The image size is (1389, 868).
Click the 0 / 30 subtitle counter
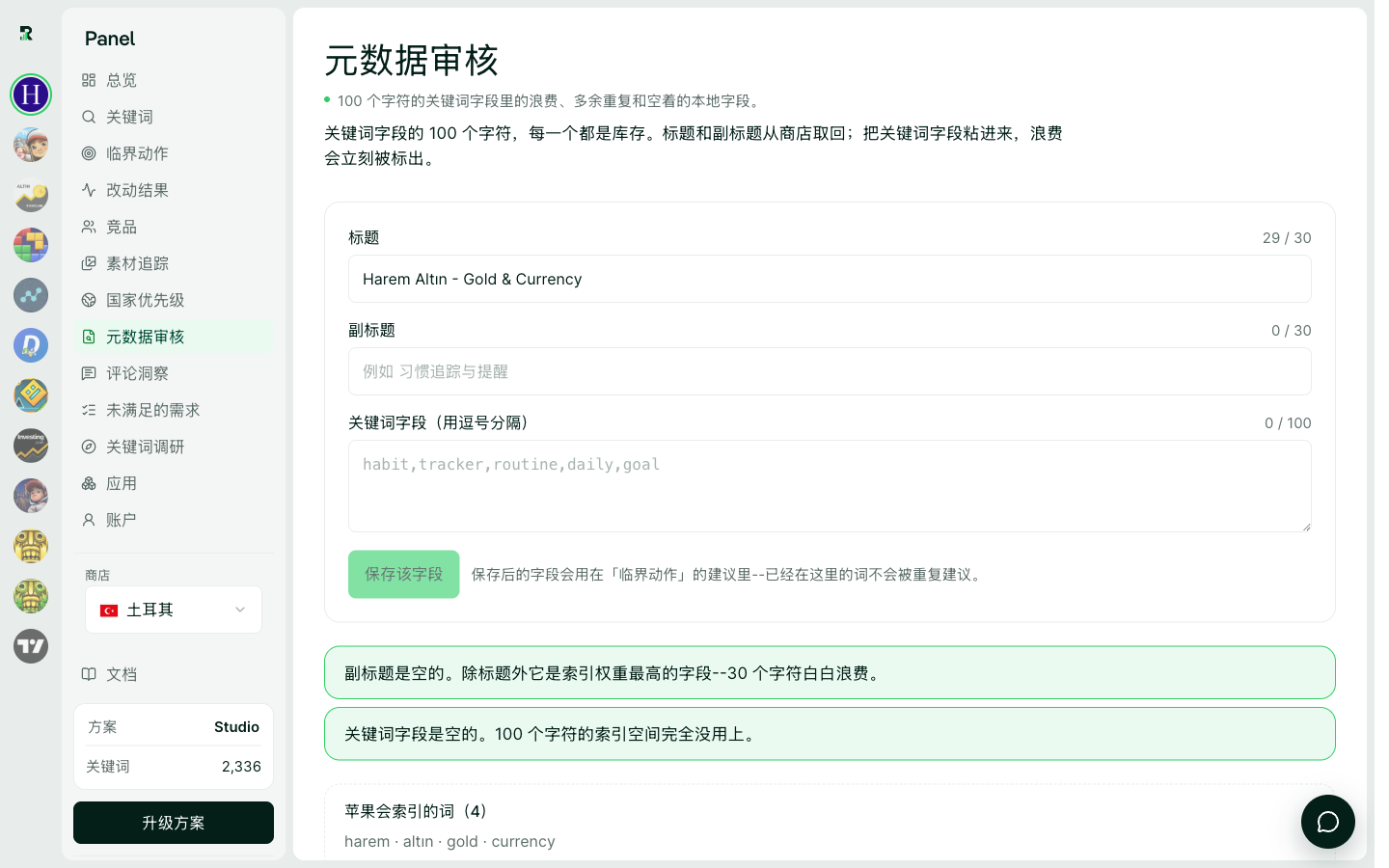[x=1292, y=331]
